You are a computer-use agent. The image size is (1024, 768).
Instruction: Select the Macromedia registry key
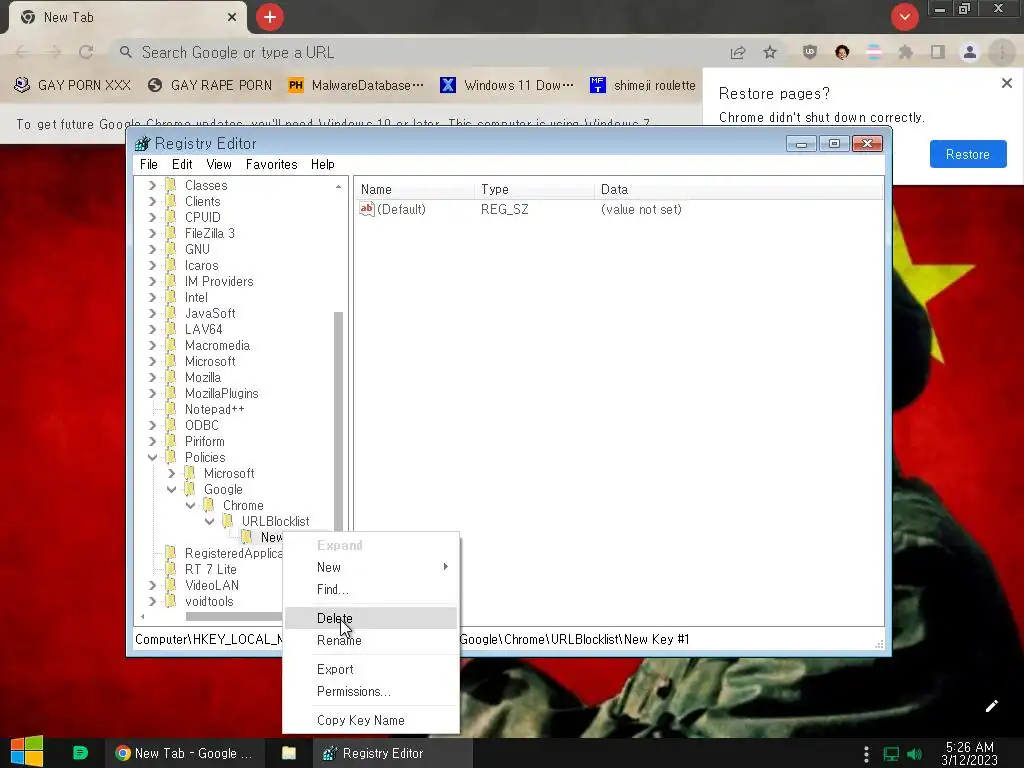[217, 345]
